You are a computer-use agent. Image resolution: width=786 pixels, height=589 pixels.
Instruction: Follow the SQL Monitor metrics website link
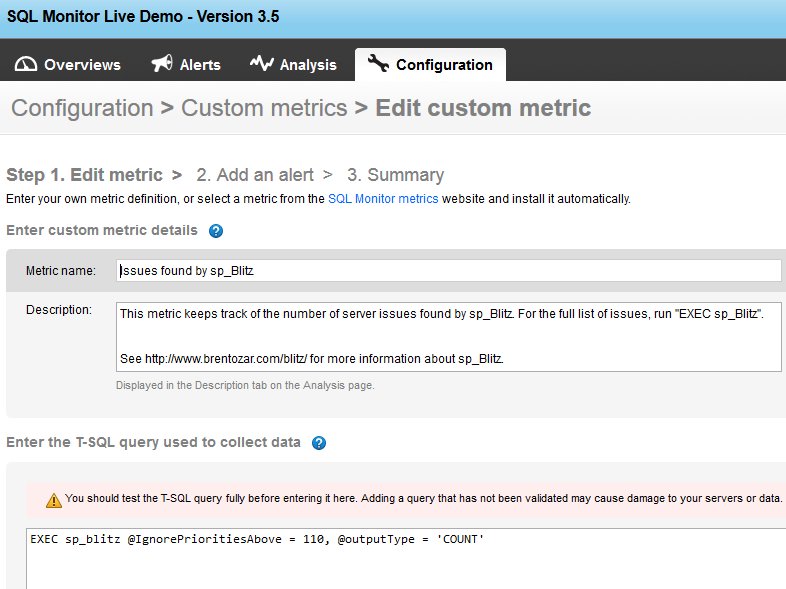pos(383,199)
